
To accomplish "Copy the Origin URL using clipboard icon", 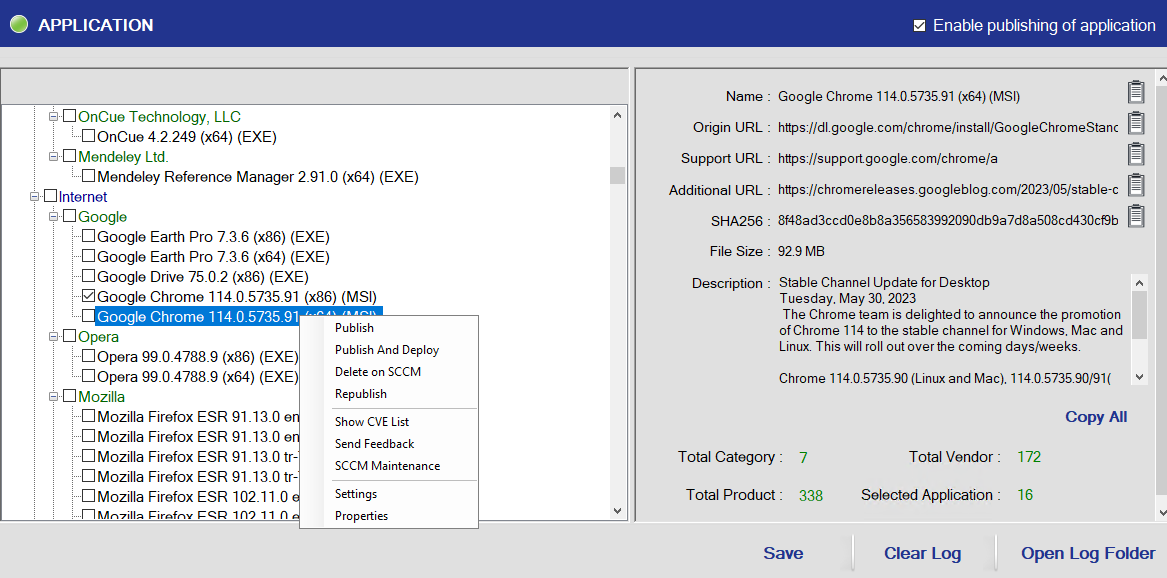I will click(x=1135, y=124).
